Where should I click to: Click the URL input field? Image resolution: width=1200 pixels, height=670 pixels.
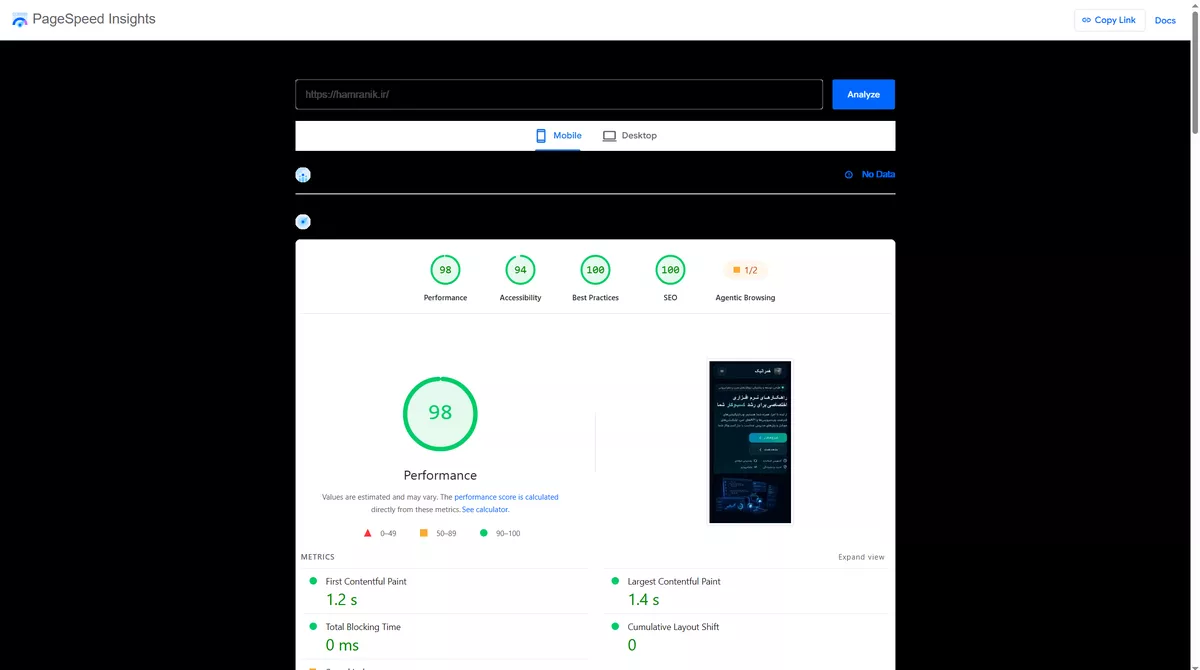point(559,94)
